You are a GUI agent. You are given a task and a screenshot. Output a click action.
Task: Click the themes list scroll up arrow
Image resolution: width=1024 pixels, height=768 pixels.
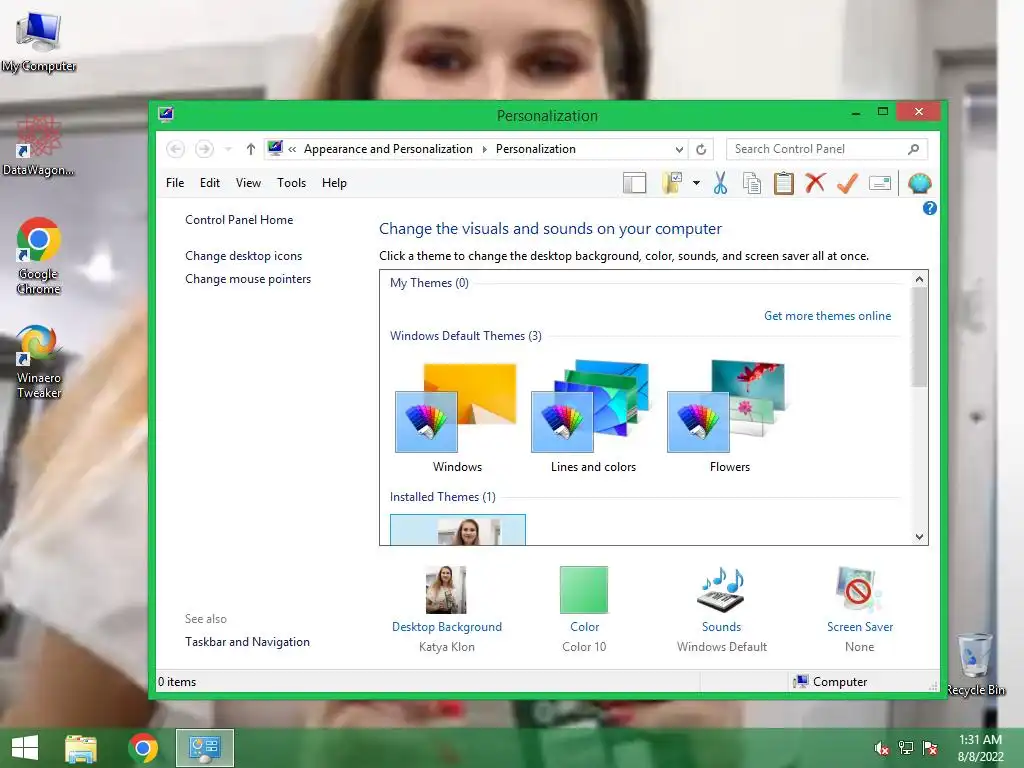[920, 280]
